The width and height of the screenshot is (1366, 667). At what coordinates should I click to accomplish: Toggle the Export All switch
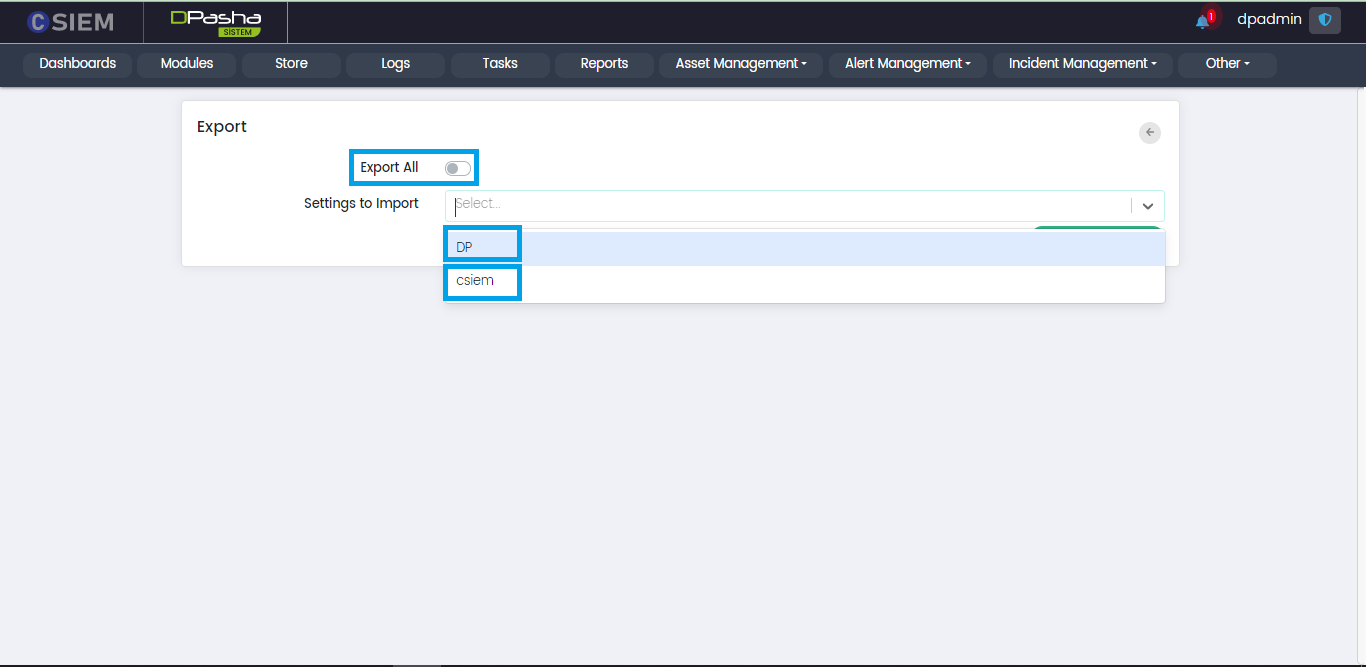458,168
